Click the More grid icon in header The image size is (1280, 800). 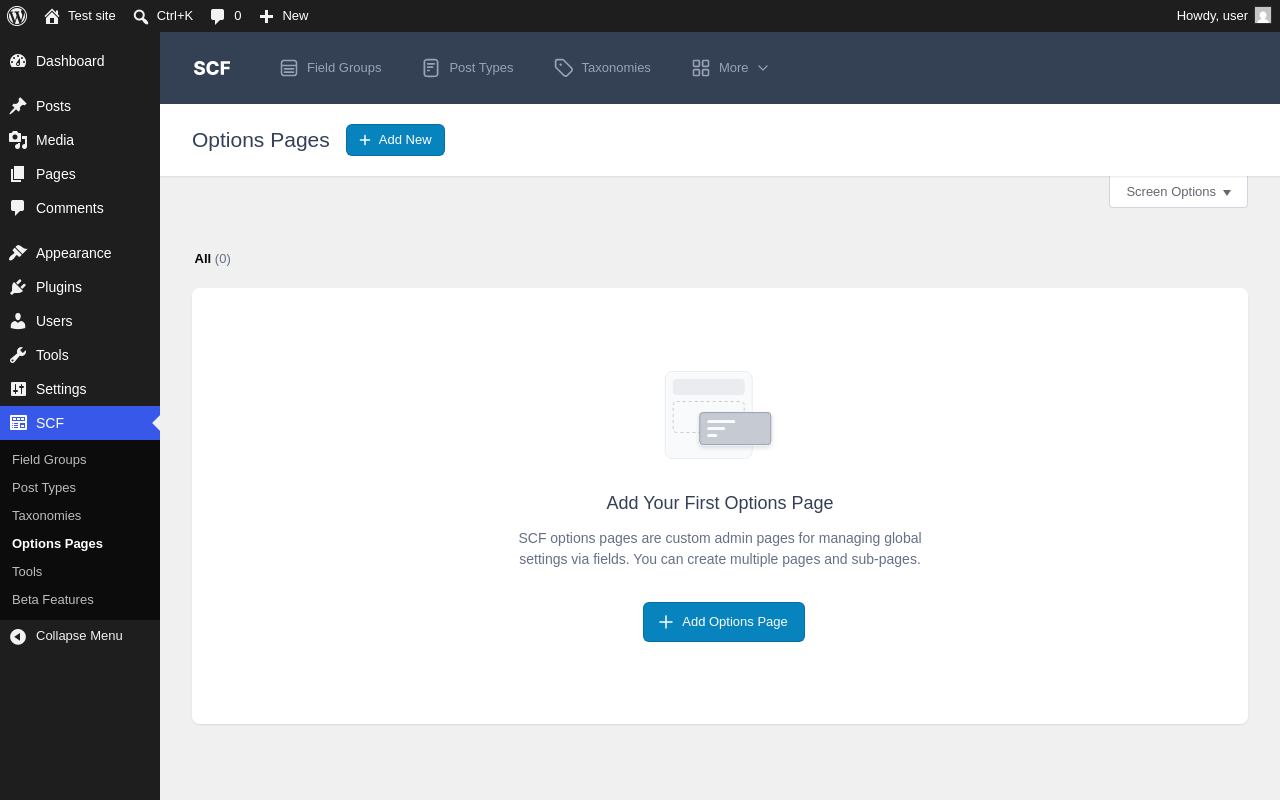(x=701, y=68)
